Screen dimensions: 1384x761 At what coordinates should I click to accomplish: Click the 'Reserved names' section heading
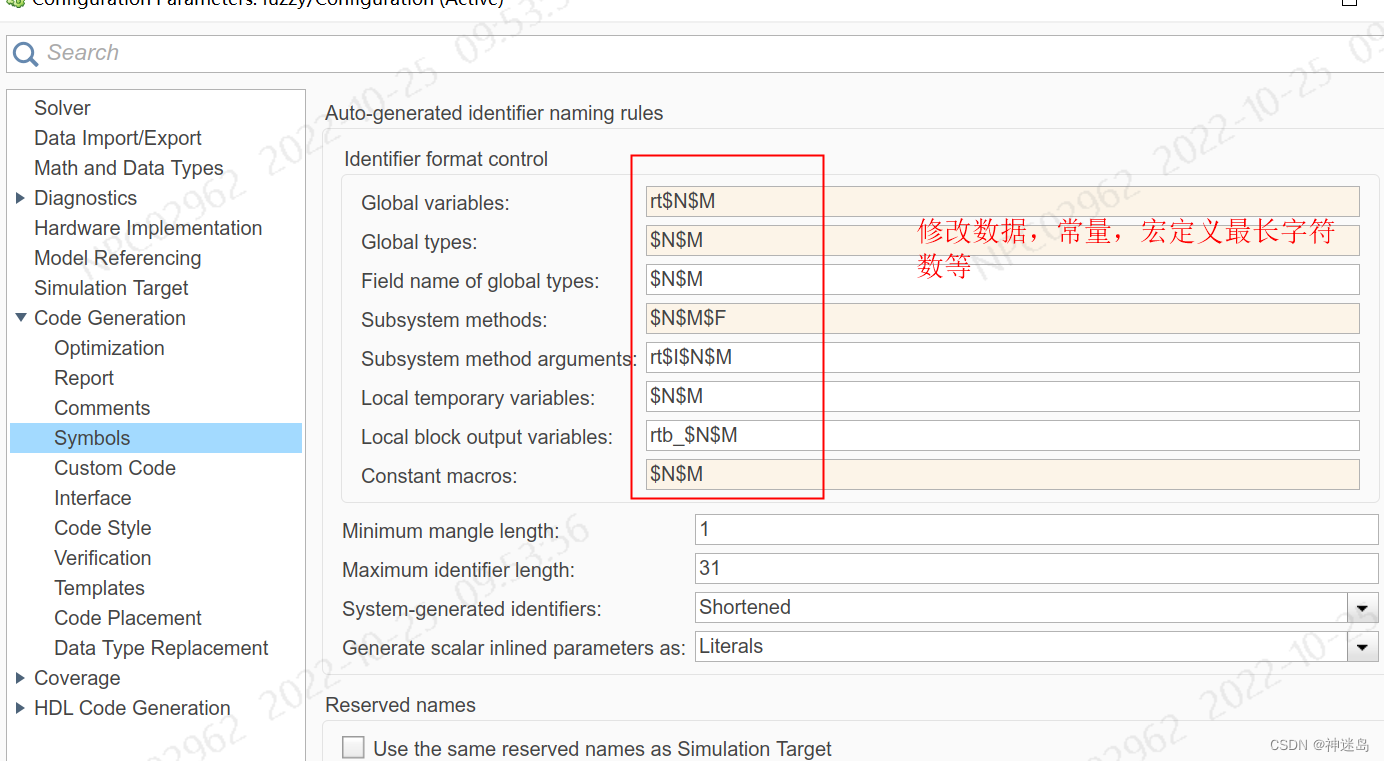[400, 705]
